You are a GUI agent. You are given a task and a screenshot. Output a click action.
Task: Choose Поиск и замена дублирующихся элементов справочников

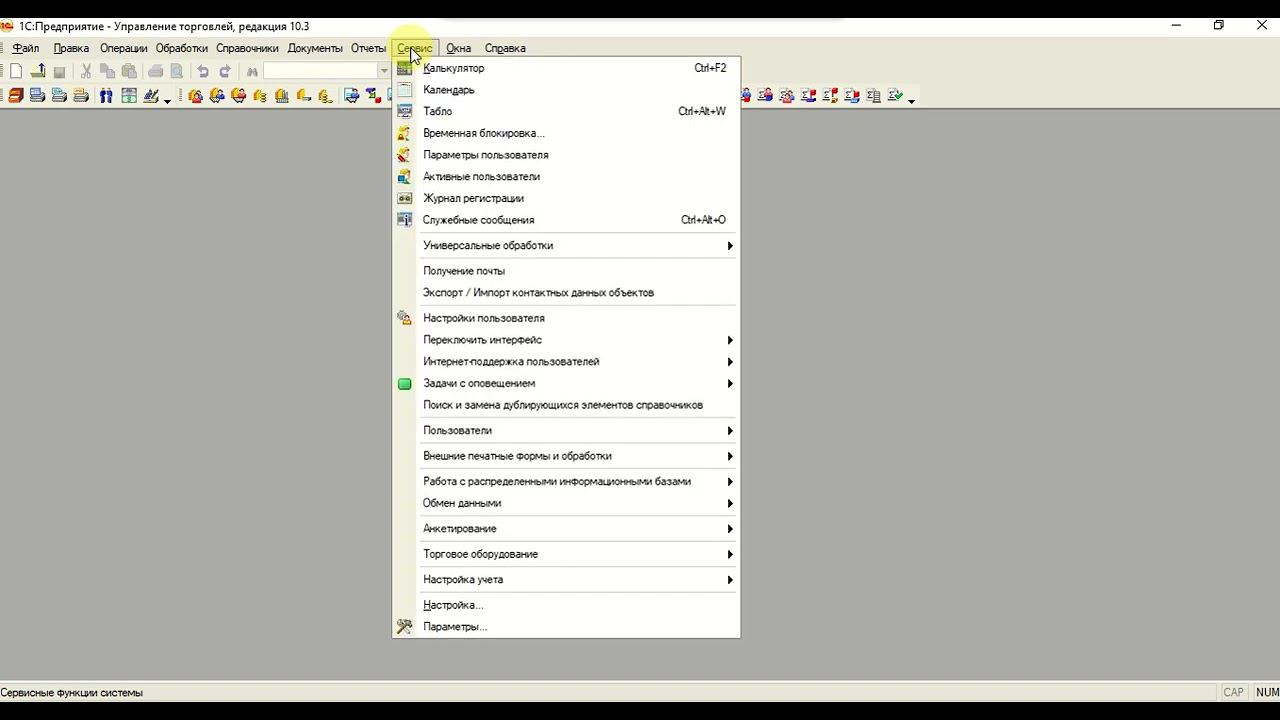tap(566, 405)
